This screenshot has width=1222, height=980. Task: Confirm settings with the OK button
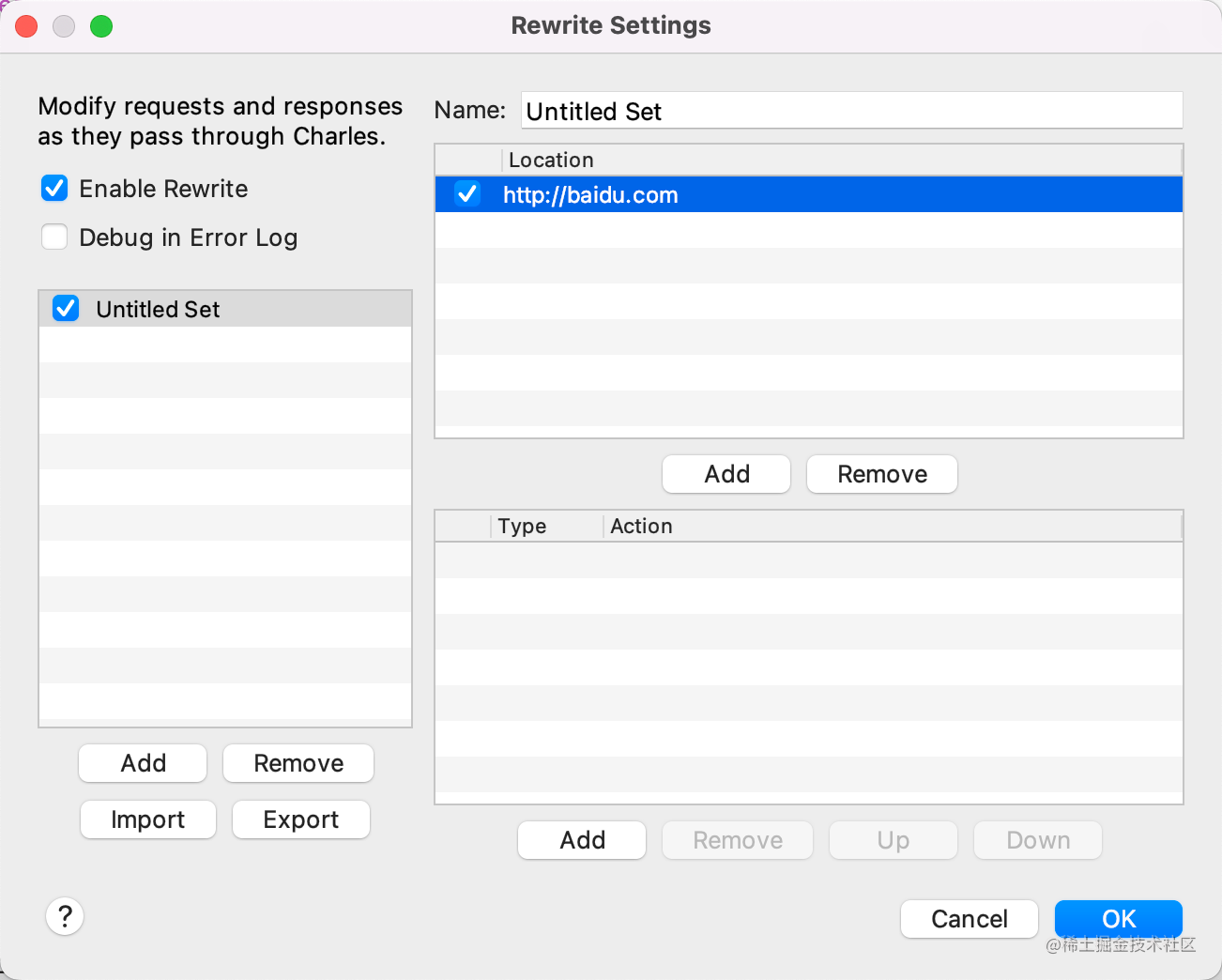[1118, 918]
